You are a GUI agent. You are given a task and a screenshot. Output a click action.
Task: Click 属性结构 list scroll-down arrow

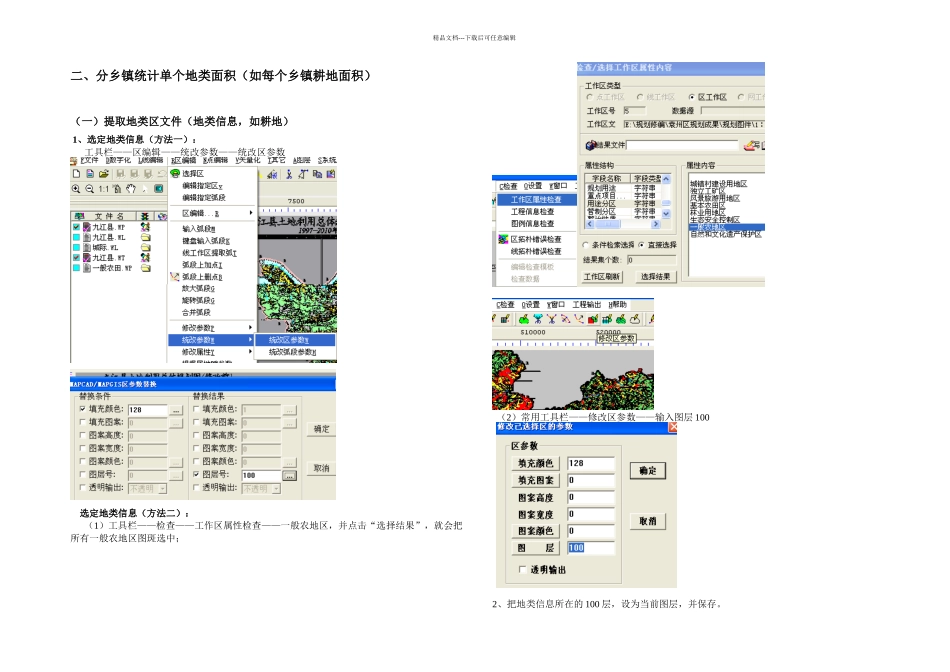666,213
